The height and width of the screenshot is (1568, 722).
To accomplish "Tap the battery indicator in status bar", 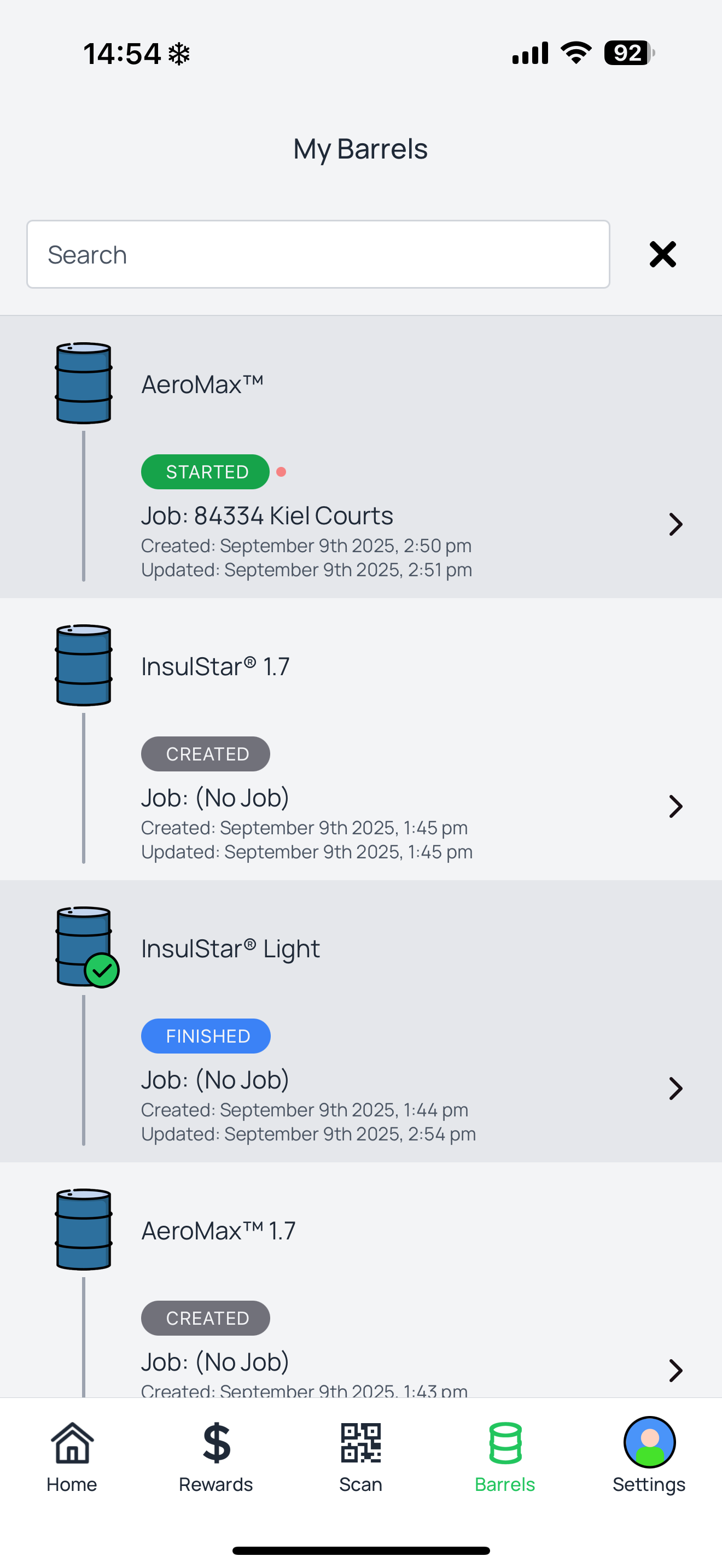I will click(630, 53).
